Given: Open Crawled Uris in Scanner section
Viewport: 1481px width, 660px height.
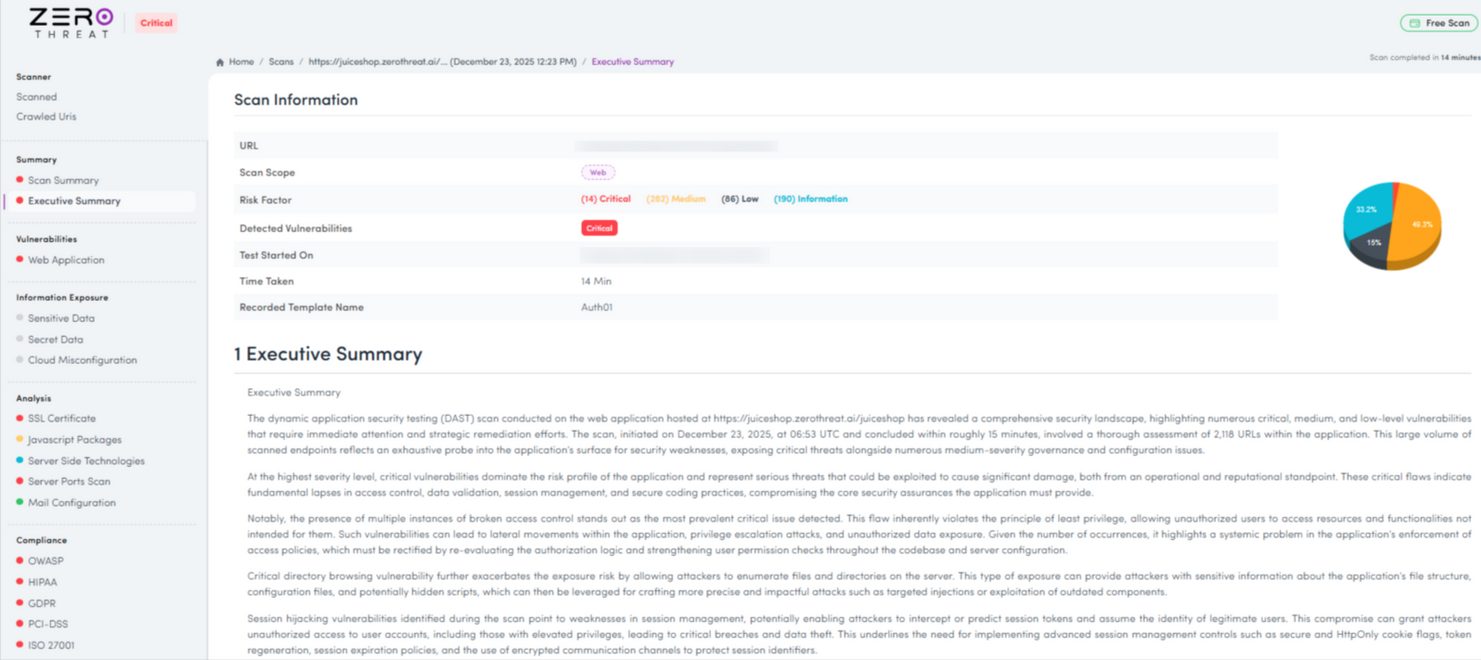Looking at the screenshot, I should point(46,117).
